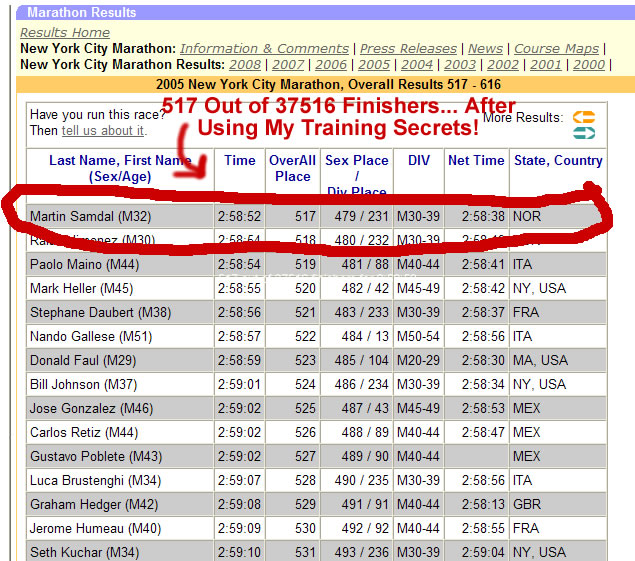
Task: View 2006 marathon results
Action: (331, 64)
